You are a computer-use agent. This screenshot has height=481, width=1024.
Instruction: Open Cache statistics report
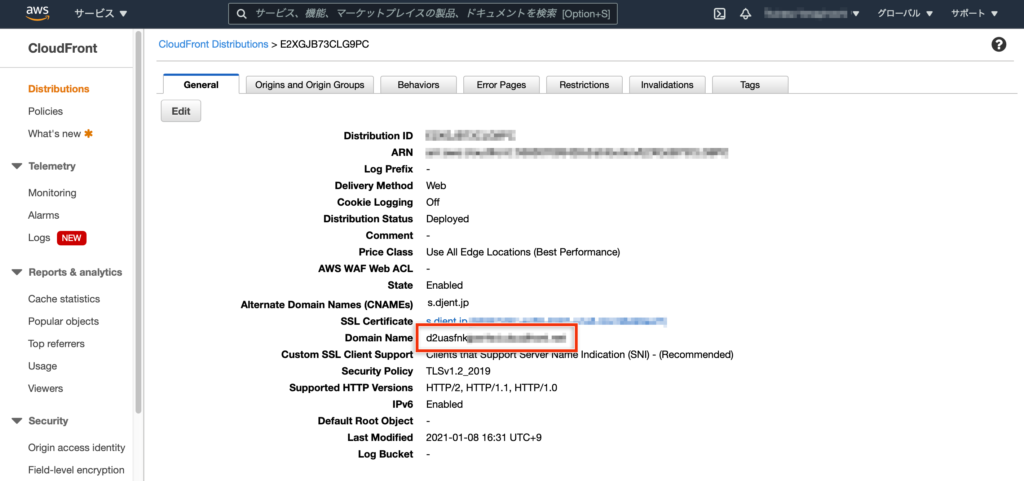pos(64,299)
